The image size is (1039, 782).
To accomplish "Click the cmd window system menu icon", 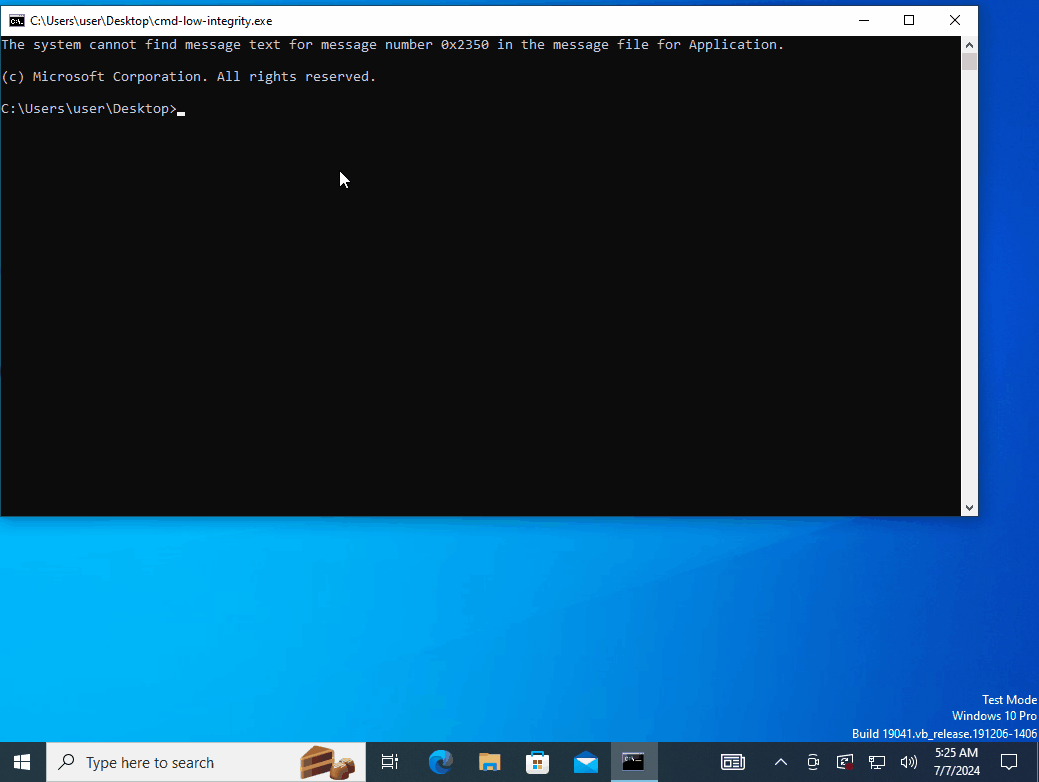I will 16,20.
